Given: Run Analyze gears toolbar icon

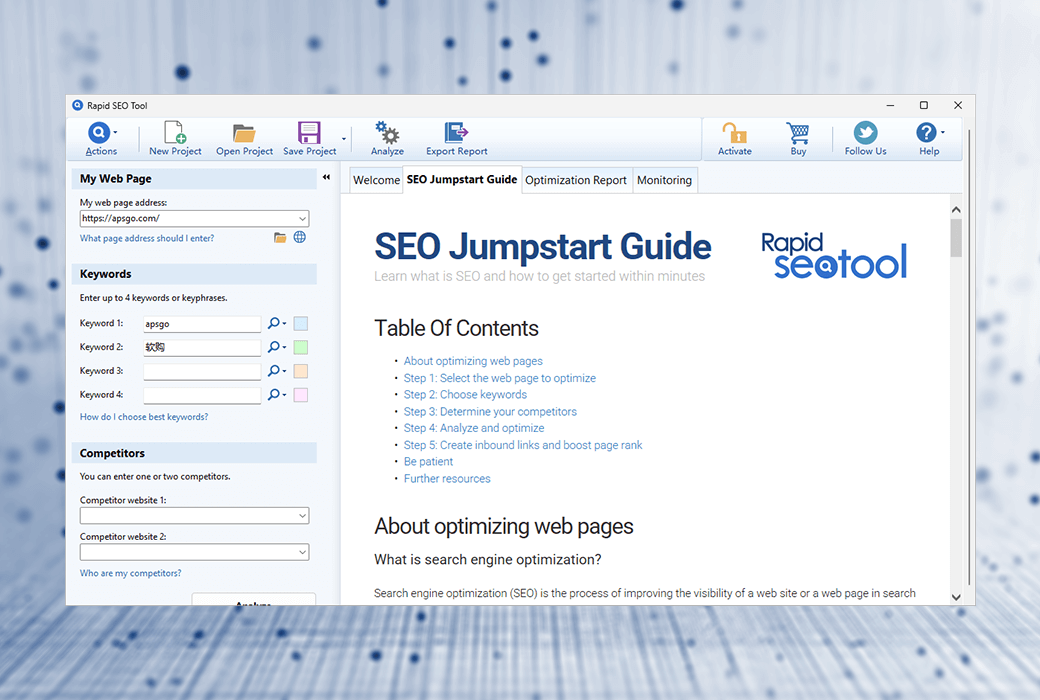Looking at the screenshot, I should coord(387,133).
